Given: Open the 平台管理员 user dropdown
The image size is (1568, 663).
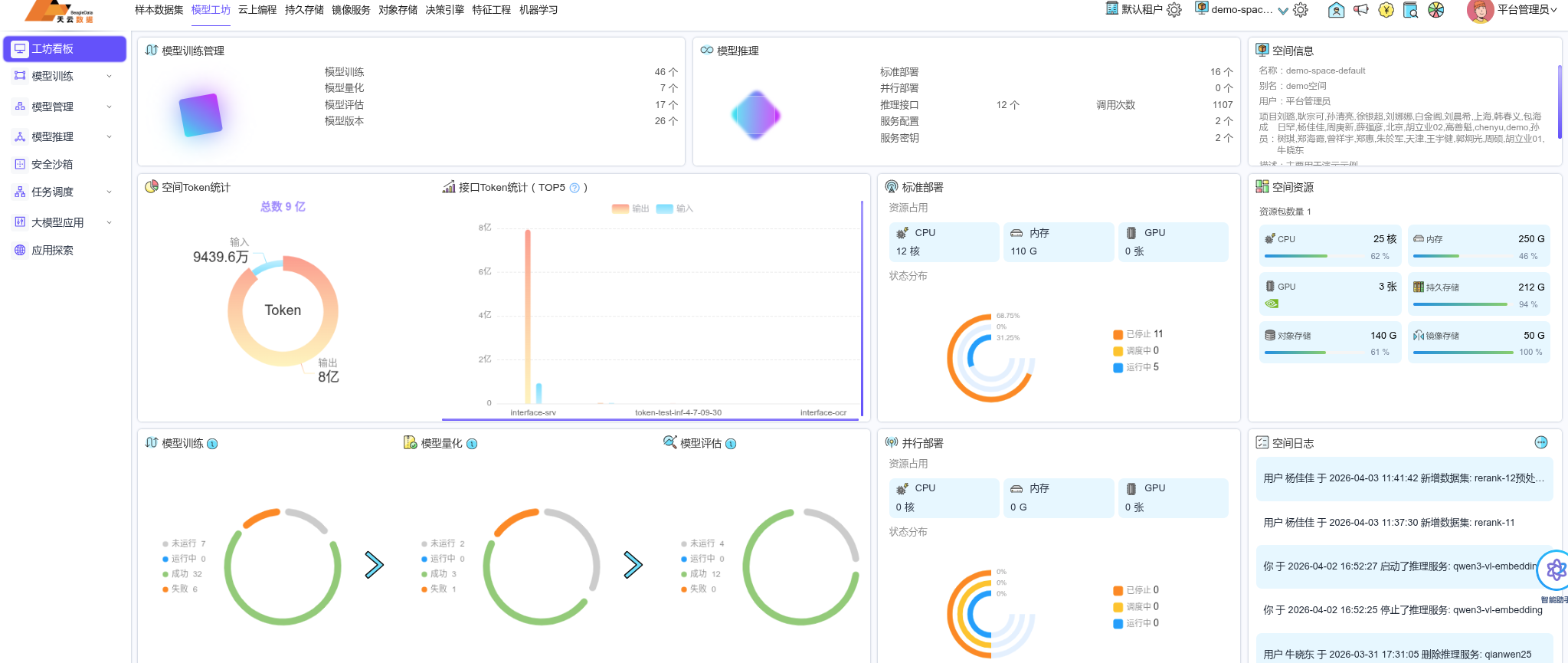Looking at the screenshot, I should click(1527, 10).
